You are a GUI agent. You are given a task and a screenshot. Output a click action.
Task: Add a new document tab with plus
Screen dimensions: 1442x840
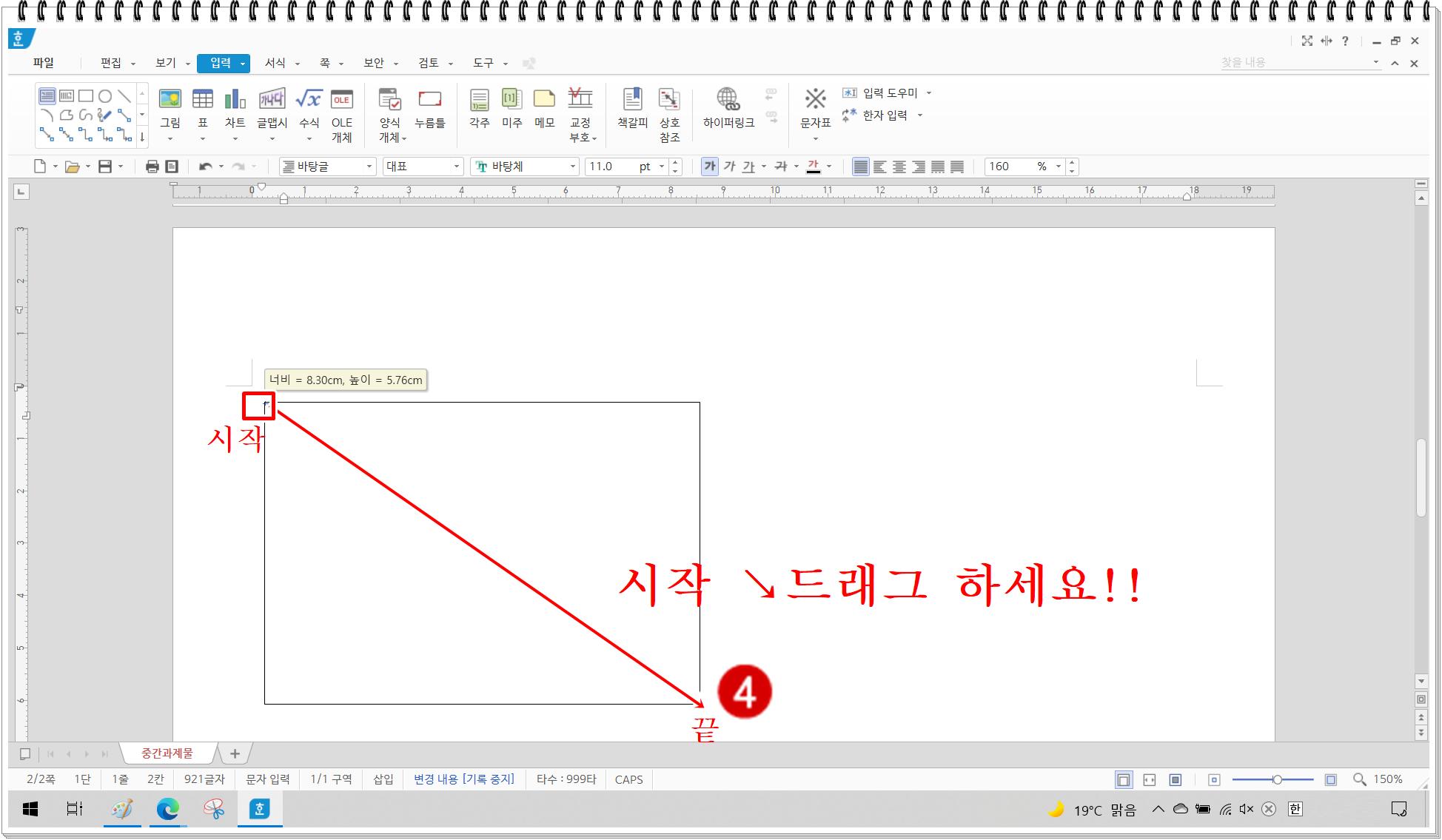(x=235, y=753)
